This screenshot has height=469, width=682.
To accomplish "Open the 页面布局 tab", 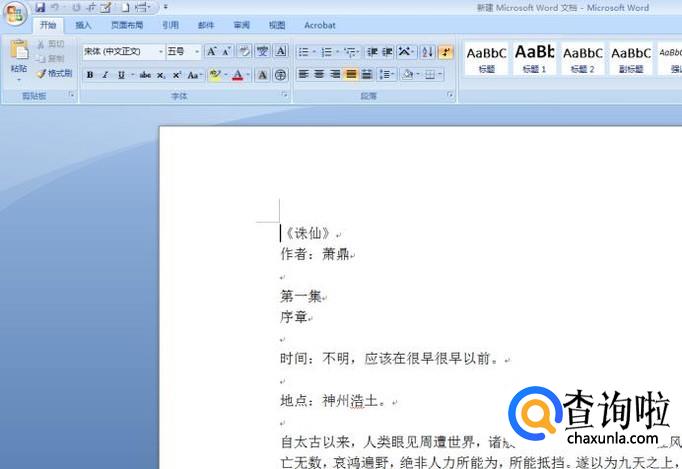I will [126, 25].
